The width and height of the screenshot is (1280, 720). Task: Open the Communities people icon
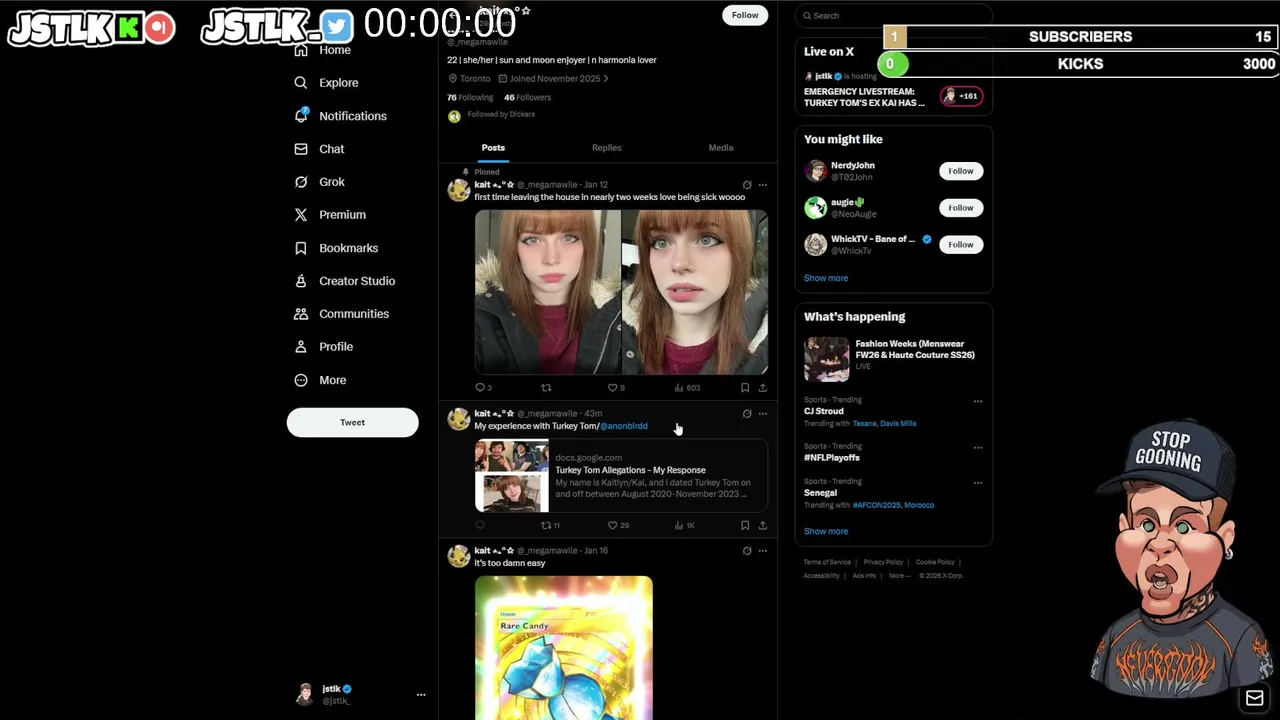tap(301, 314)
